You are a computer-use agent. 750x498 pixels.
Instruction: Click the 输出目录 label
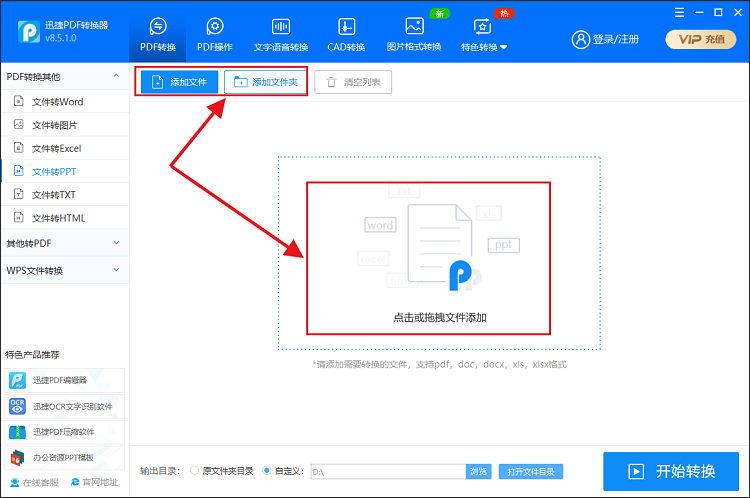(160, 471)
